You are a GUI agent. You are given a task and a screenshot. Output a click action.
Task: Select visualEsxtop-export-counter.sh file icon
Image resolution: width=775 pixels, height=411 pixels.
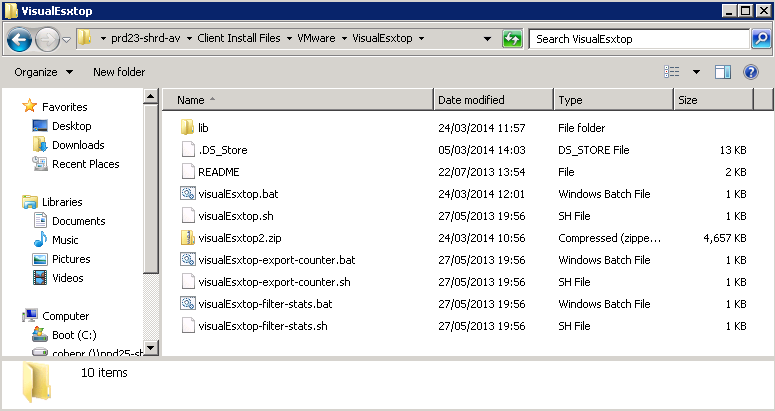[188, 282]
